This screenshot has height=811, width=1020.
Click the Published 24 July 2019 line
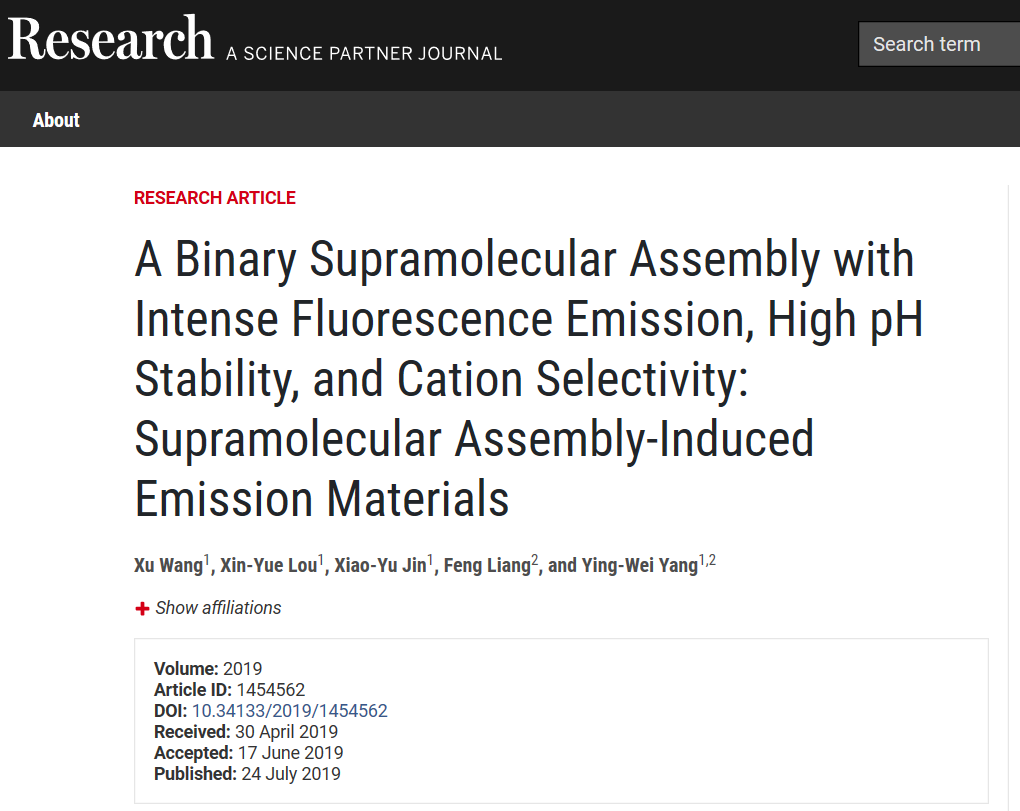coord(247,774)
